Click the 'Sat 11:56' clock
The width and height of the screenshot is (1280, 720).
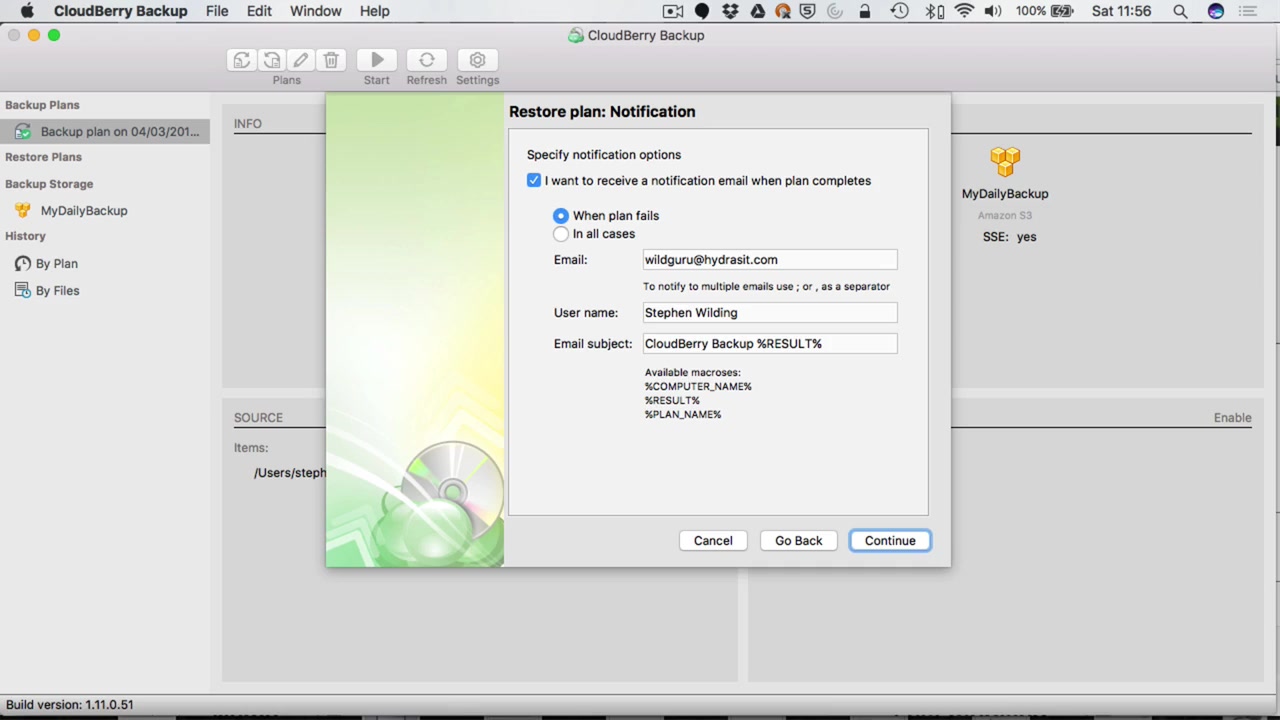tap(1122, 11)
